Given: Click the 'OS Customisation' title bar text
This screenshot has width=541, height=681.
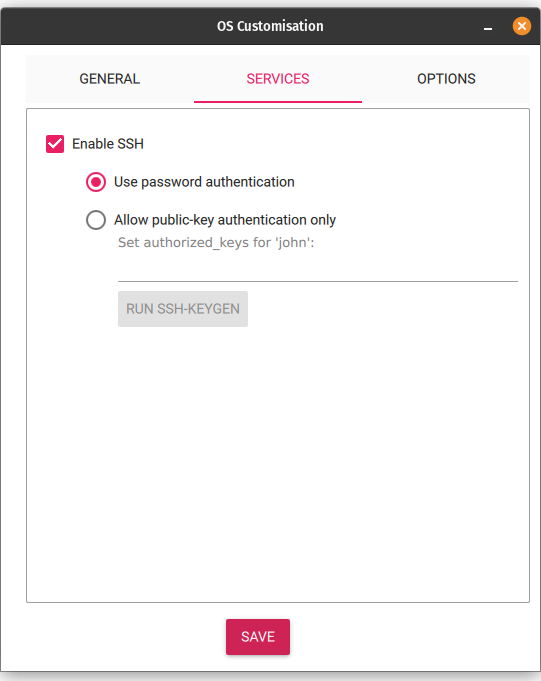Looking at the screenshot, I should tap(270, 26).
